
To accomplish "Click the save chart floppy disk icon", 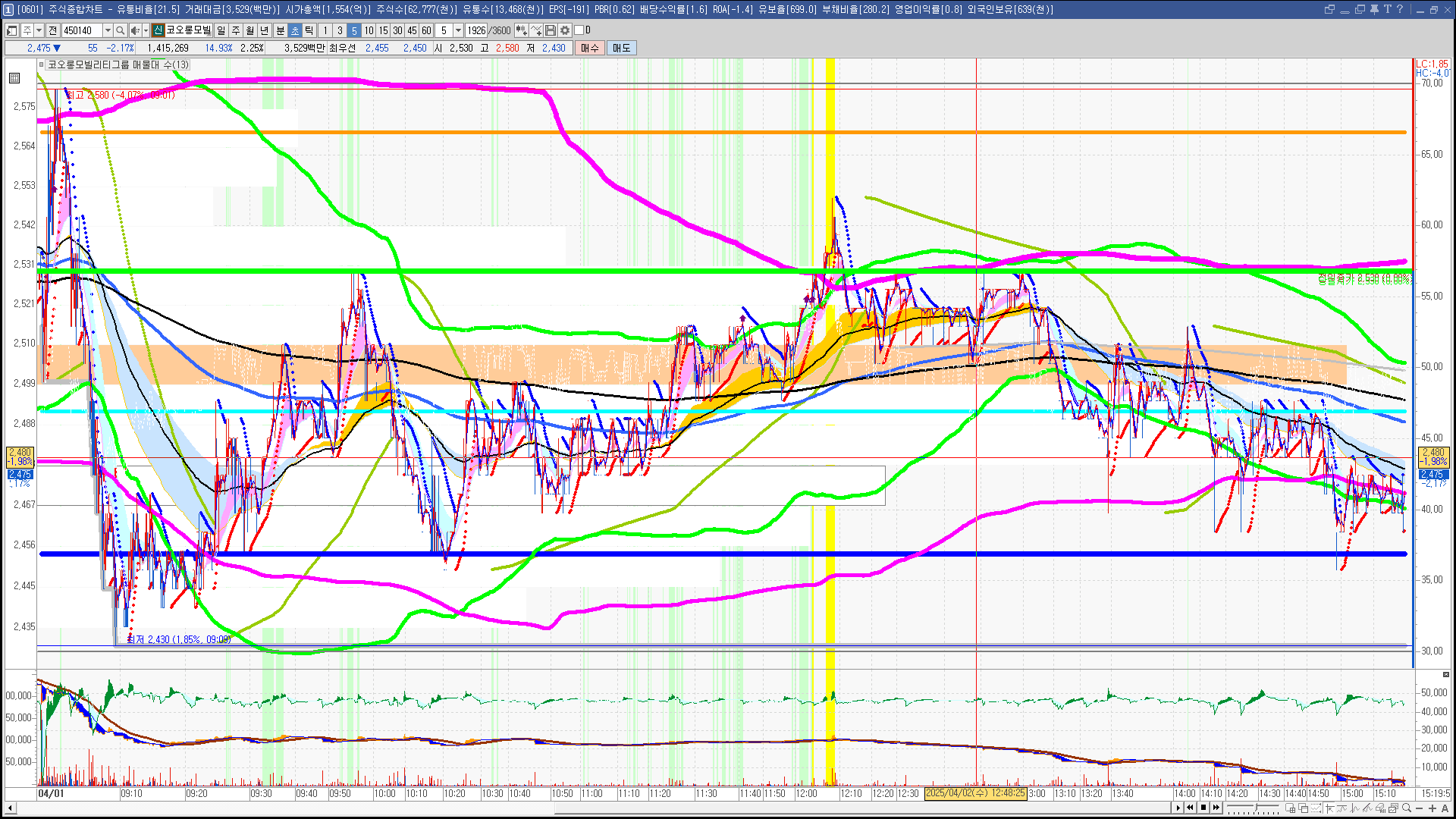I will point(551,30).
